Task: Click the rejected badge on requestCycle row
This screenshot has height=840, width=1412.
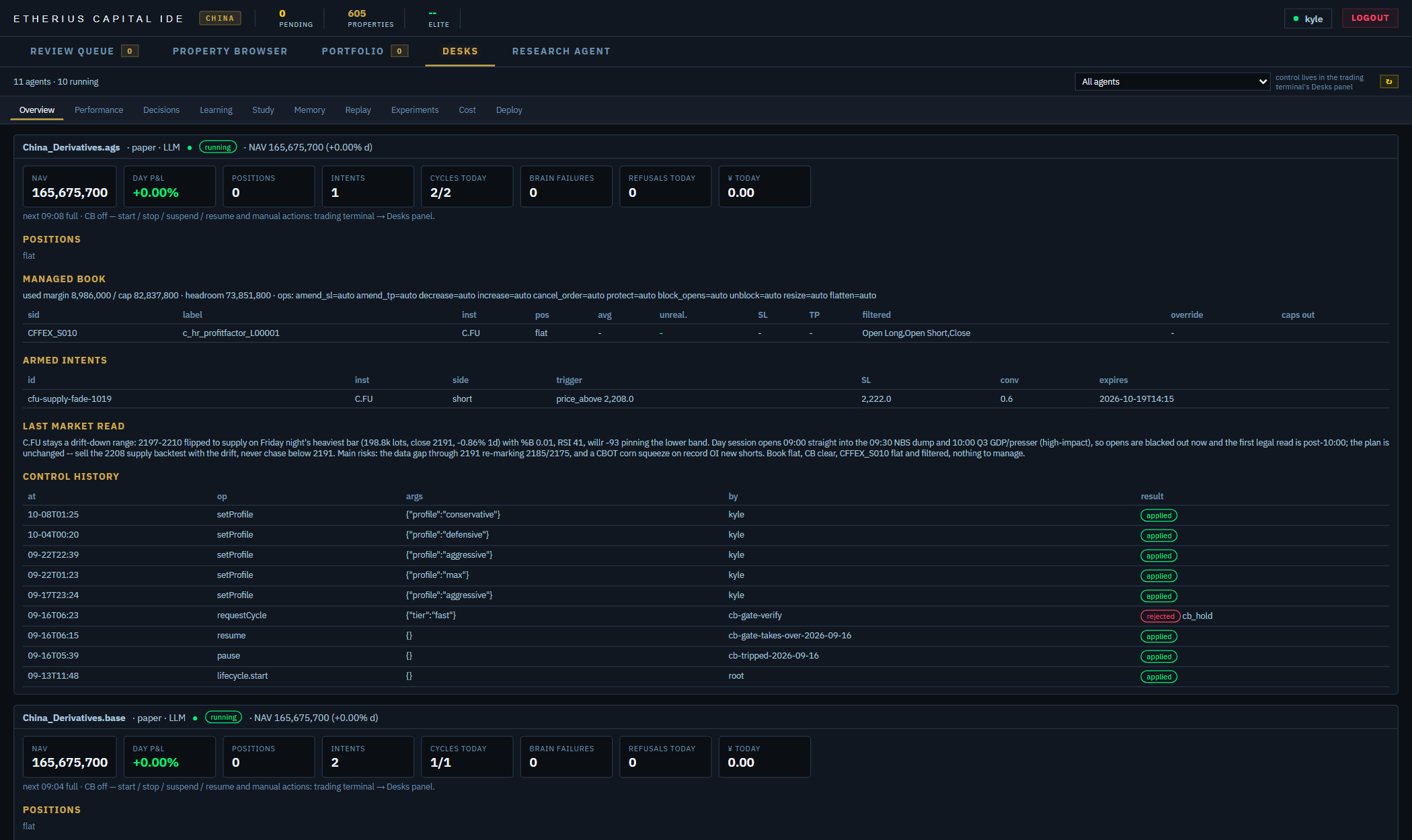Action: pyautogui.click(x=1161, y=616)
